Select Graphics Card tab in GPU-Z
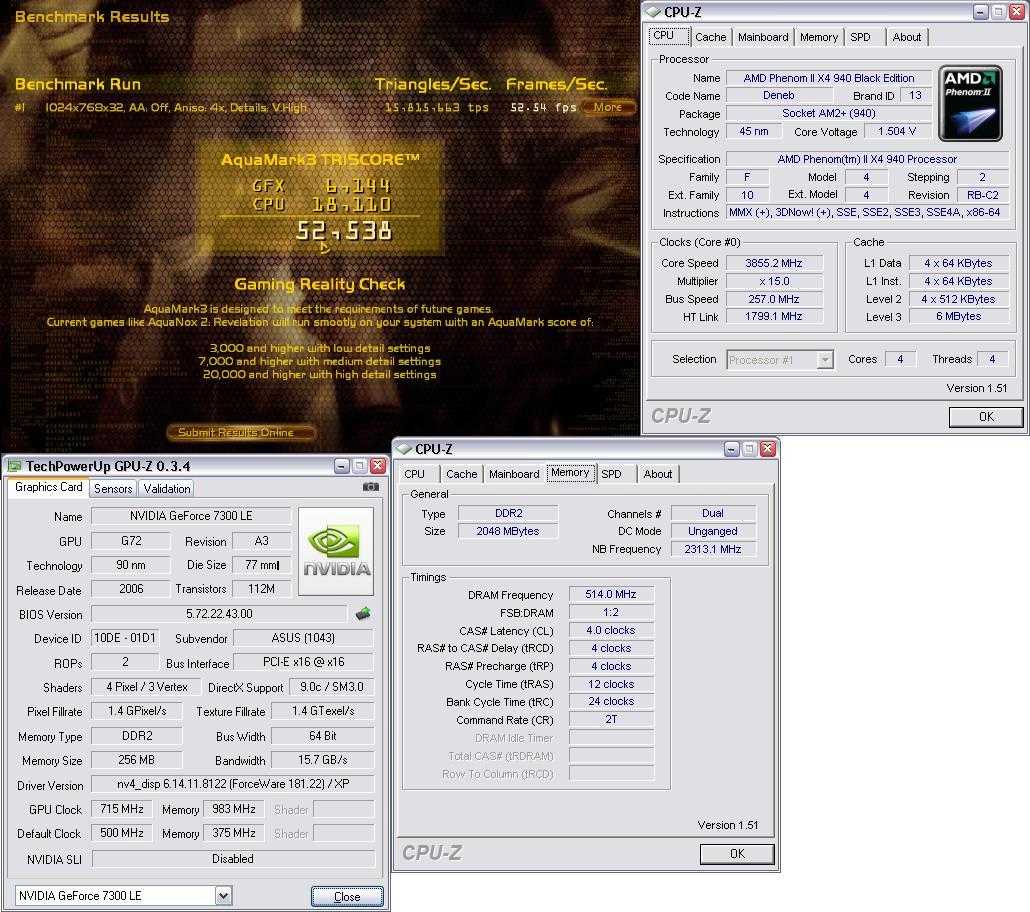This screenshot has height=912, width=1030. (48, 487)
